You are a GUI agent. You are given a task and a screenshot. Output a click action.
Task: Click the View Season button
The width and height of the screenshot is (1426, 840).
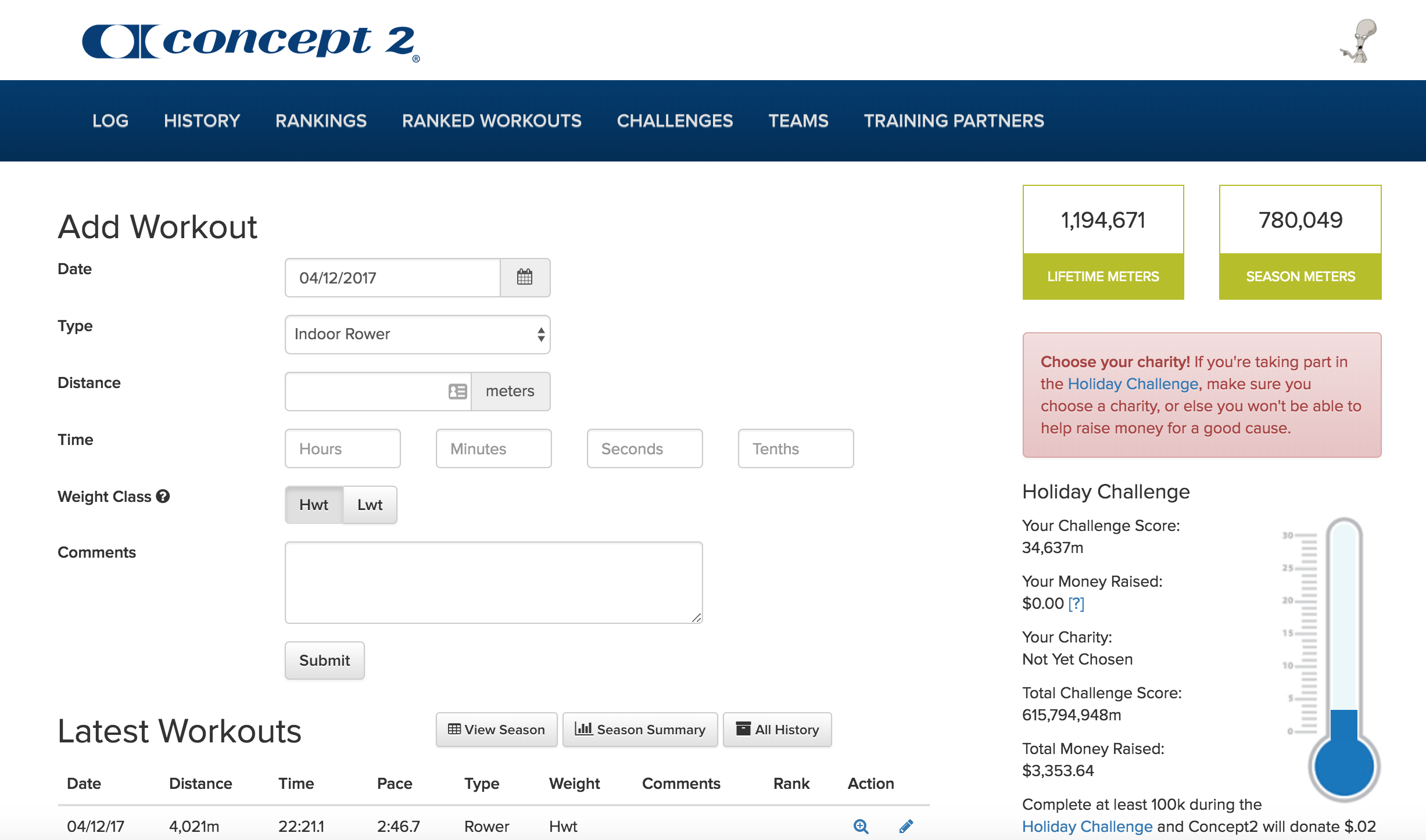(x=496, y=730)
